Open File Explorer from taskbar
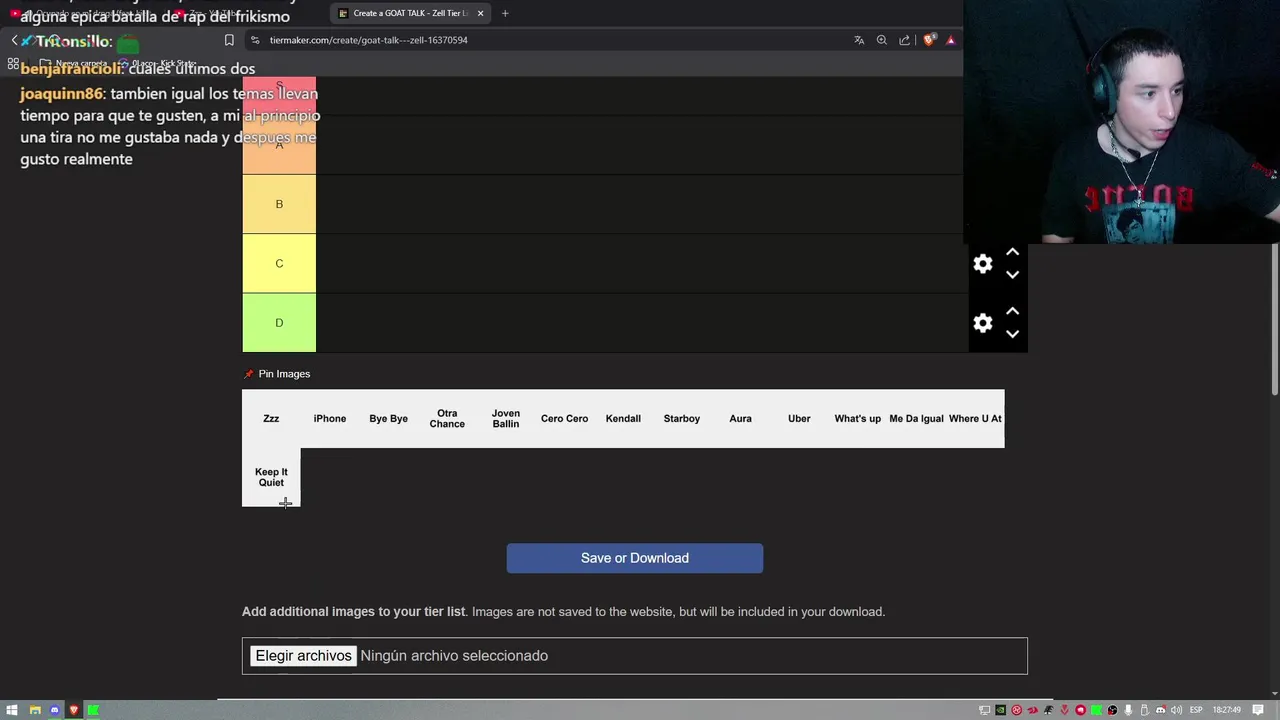This screenshot has height=720, width=1280. 35,710
